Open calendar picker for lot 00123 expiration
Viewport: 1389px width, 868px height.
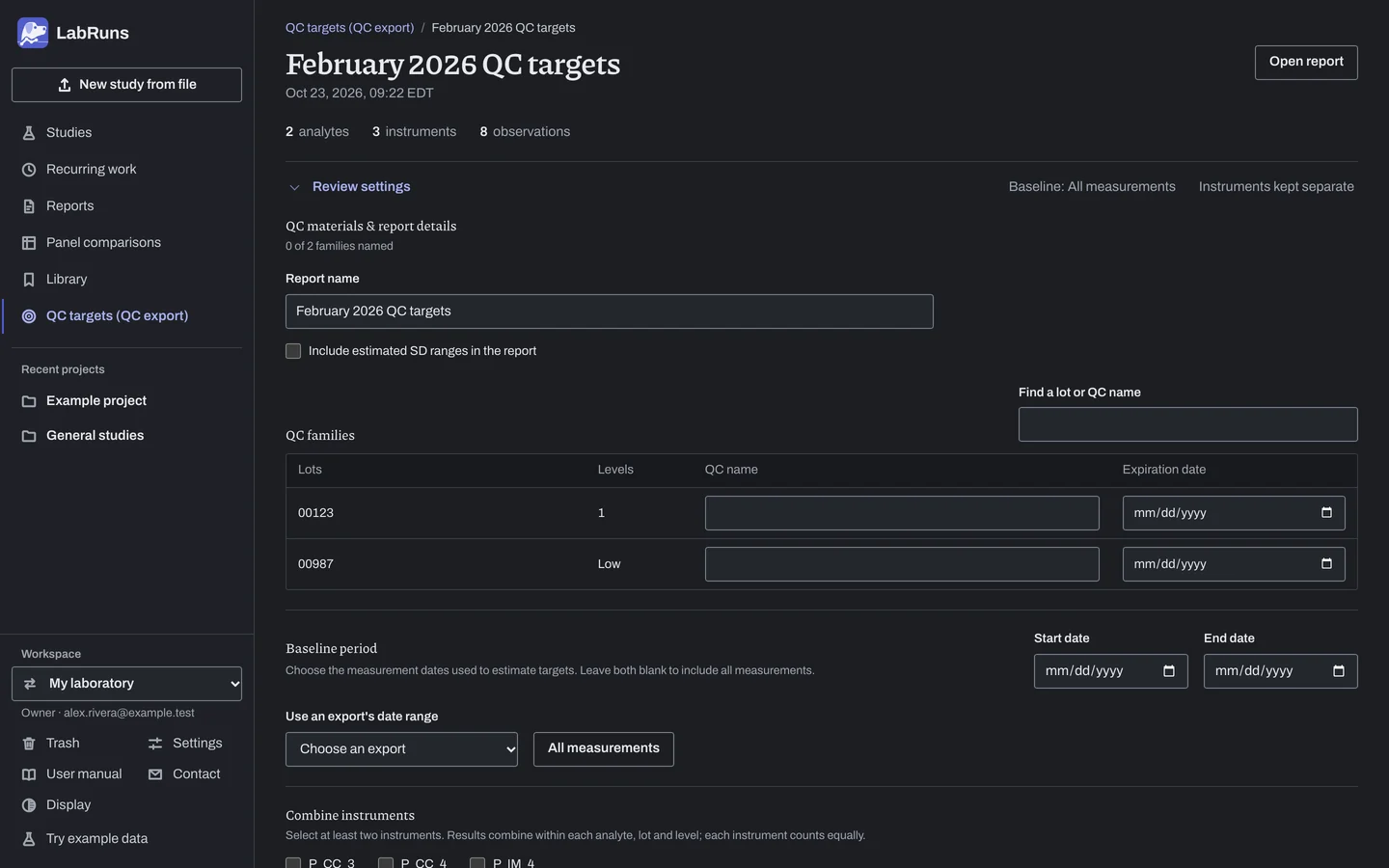pyautogui.click(x=1326, y=513)
